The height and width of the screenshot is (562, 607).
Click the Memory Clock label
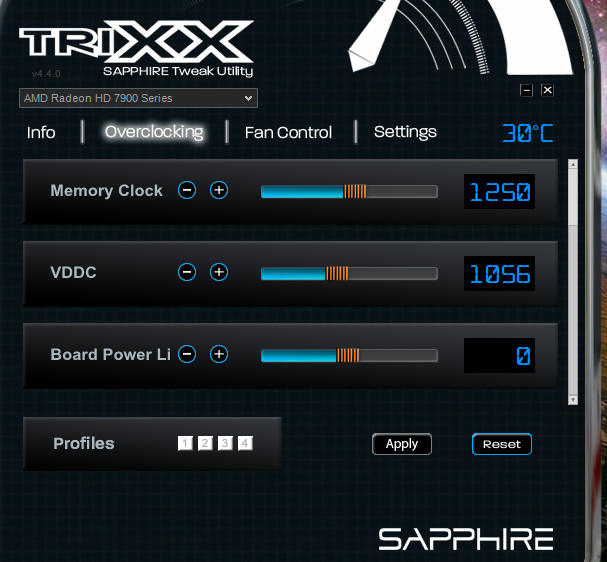pyautogui.click(x=106, y=190)
